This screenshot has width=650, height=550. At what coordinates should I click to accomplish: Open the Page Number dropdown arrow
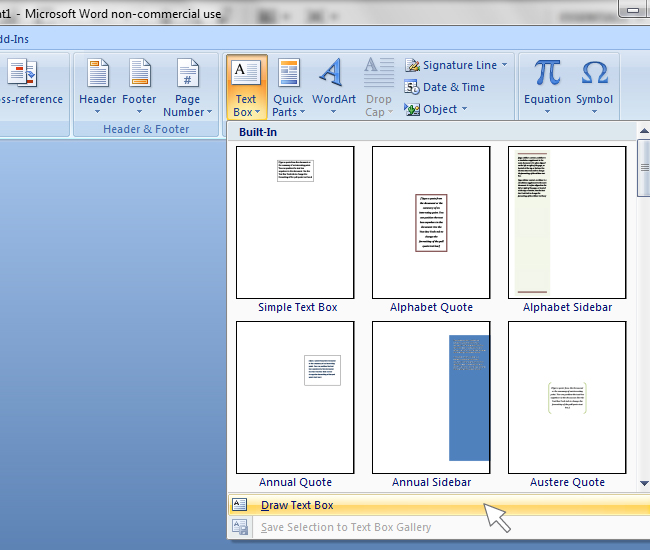pyautogui.click(x=209, y=112)
